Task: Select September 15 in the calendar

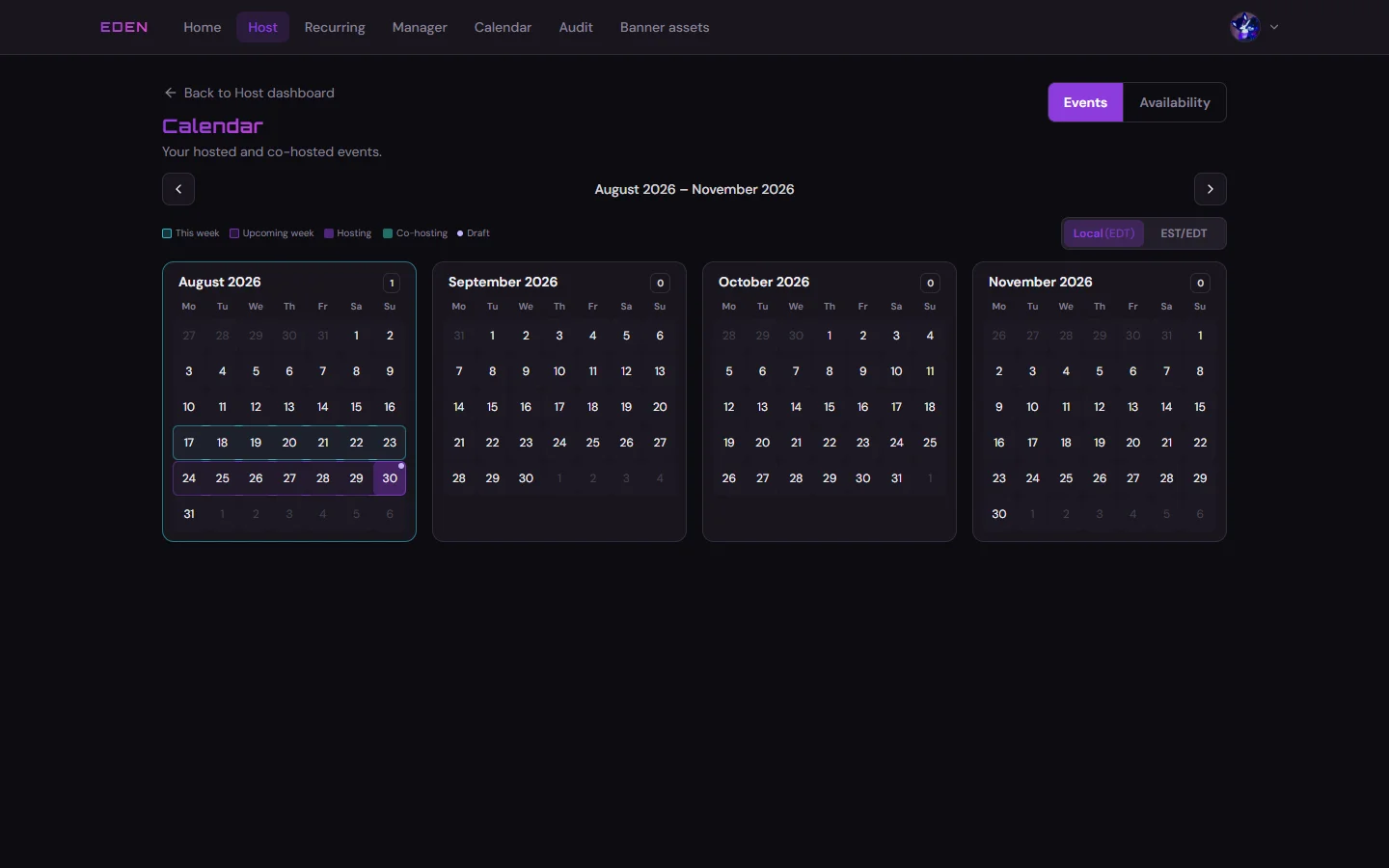Action: point(492,407)
